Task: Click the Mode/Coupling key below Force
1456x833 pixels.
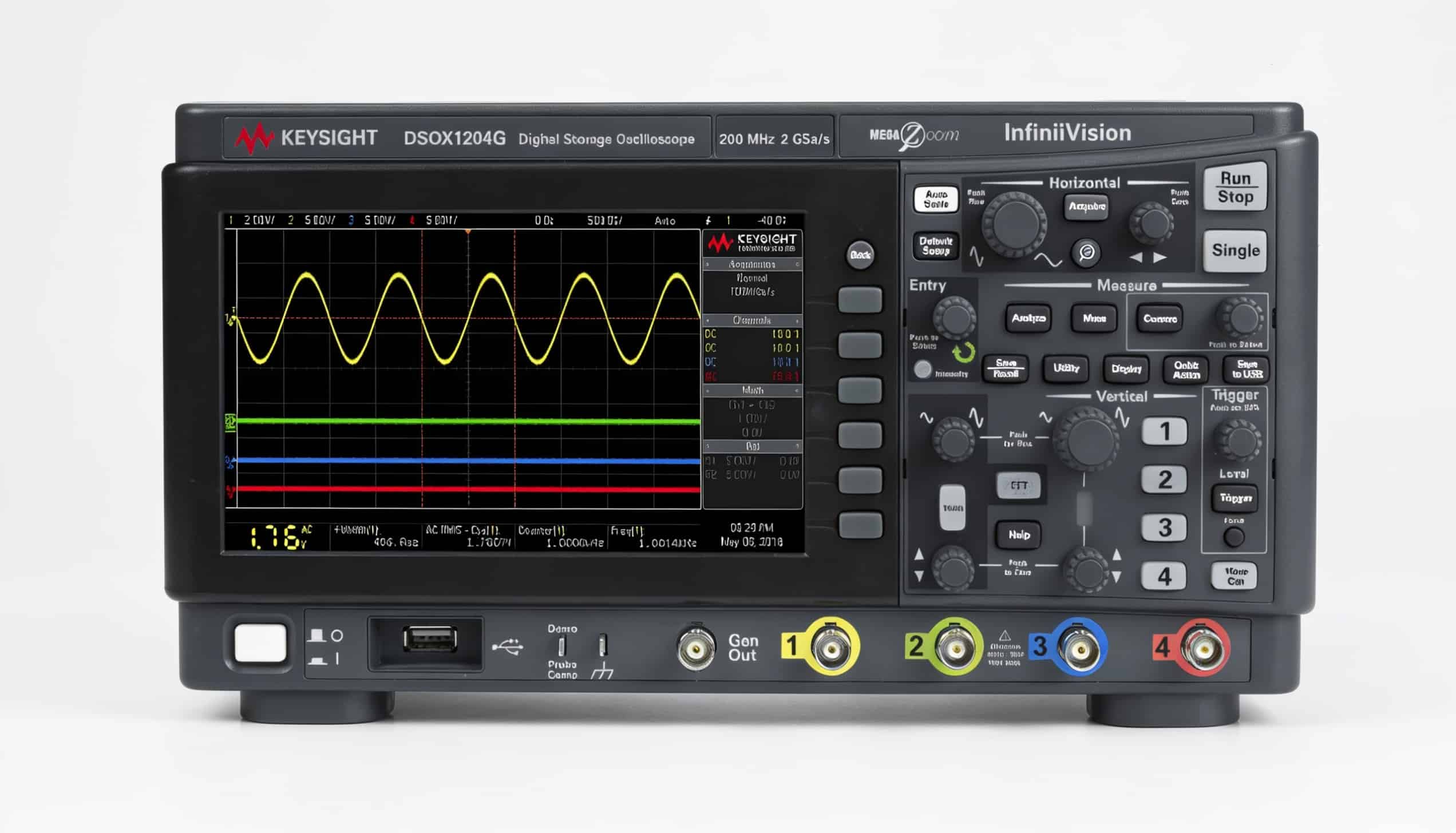Action: click(1235, 576)
